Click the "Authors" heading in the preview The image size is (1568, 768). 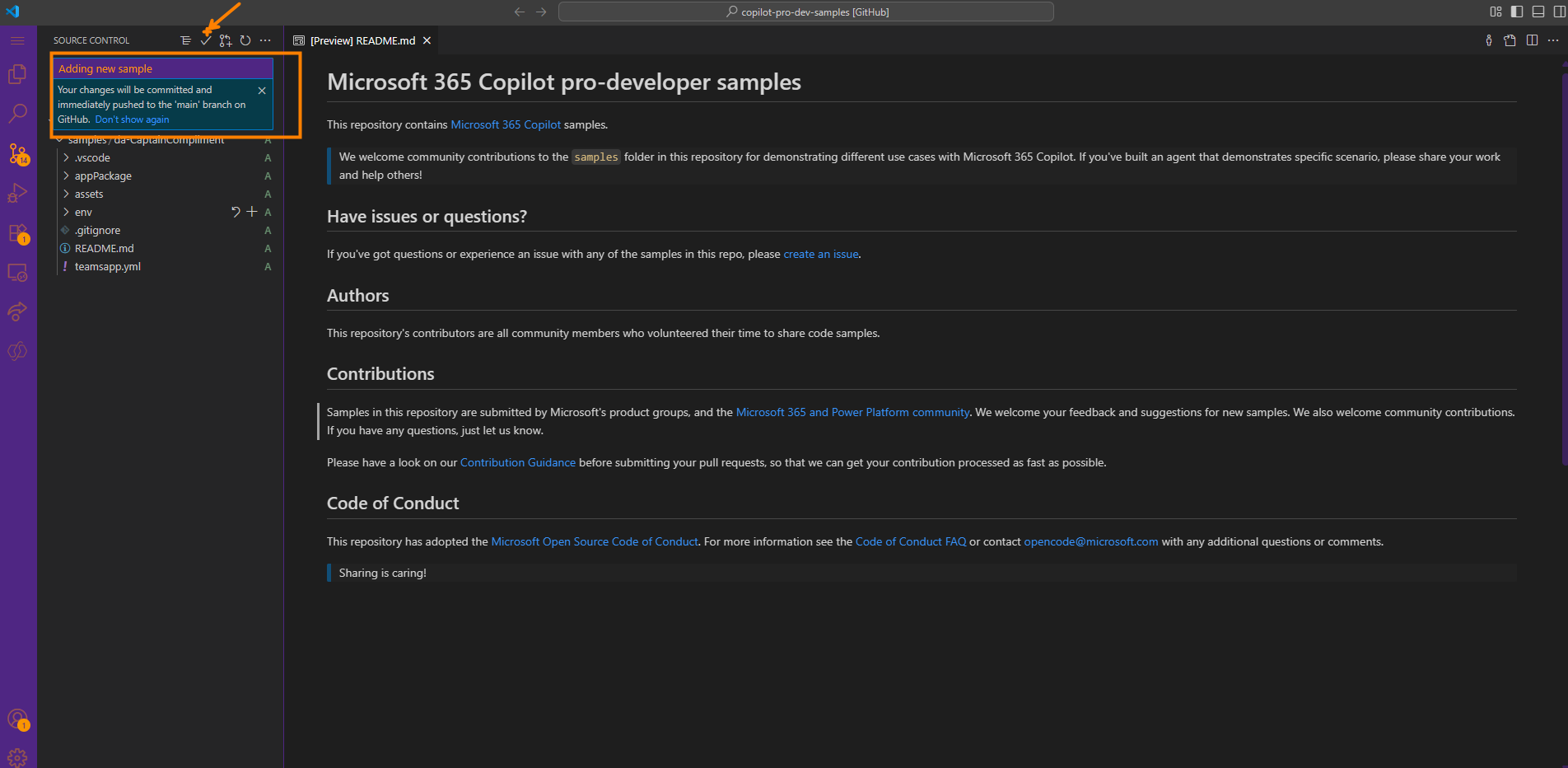(357, 295)
